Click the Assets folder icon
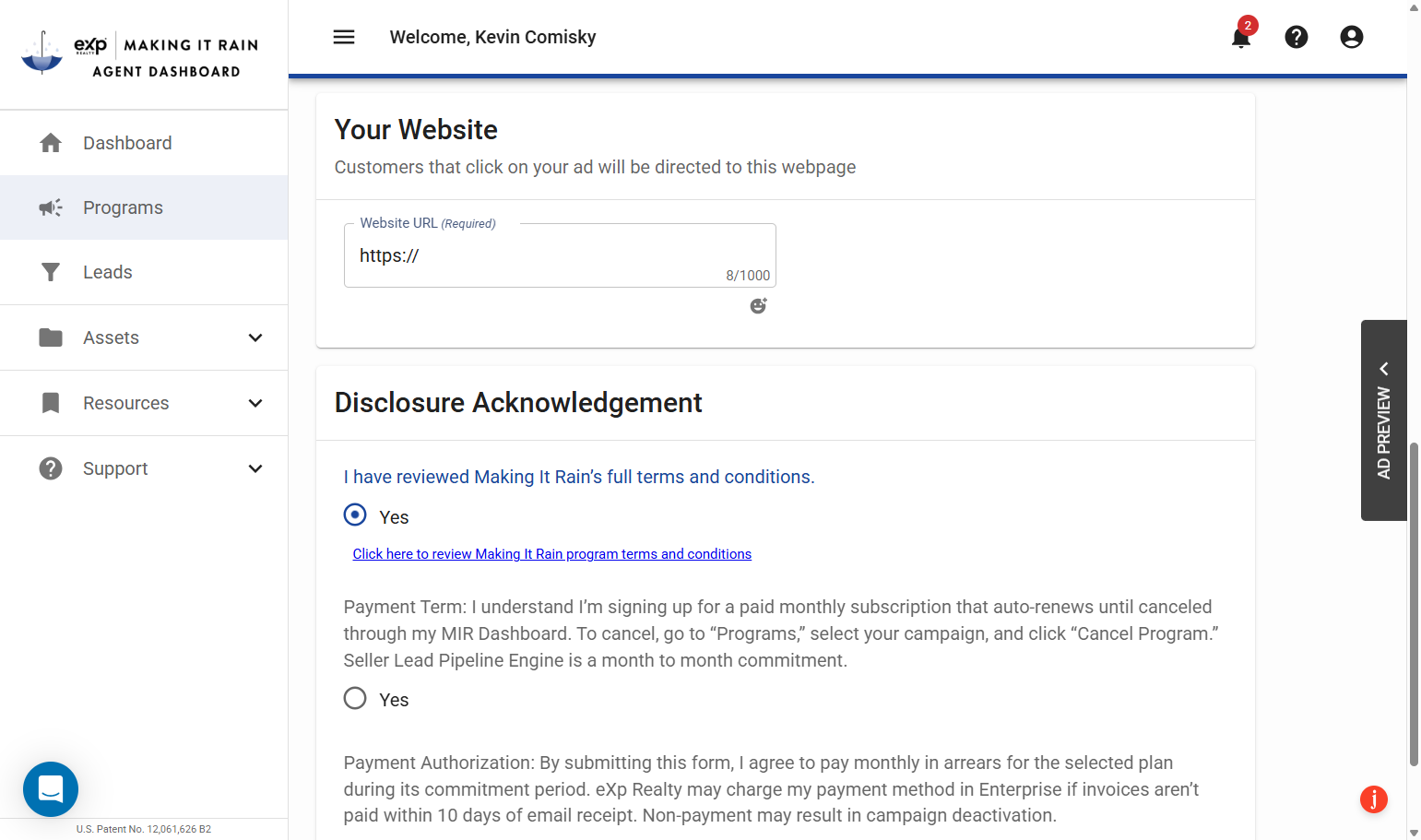Viewport: 1421px width, 840px height. pos(51,337)
